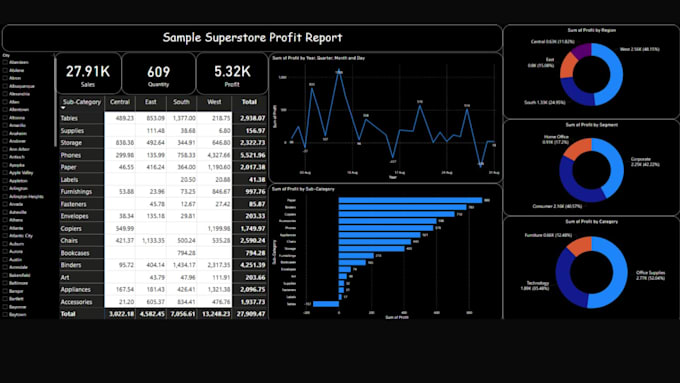Click the Phones West value 4,327.66
Screen dimensions: 680x383
pos(219,155)
